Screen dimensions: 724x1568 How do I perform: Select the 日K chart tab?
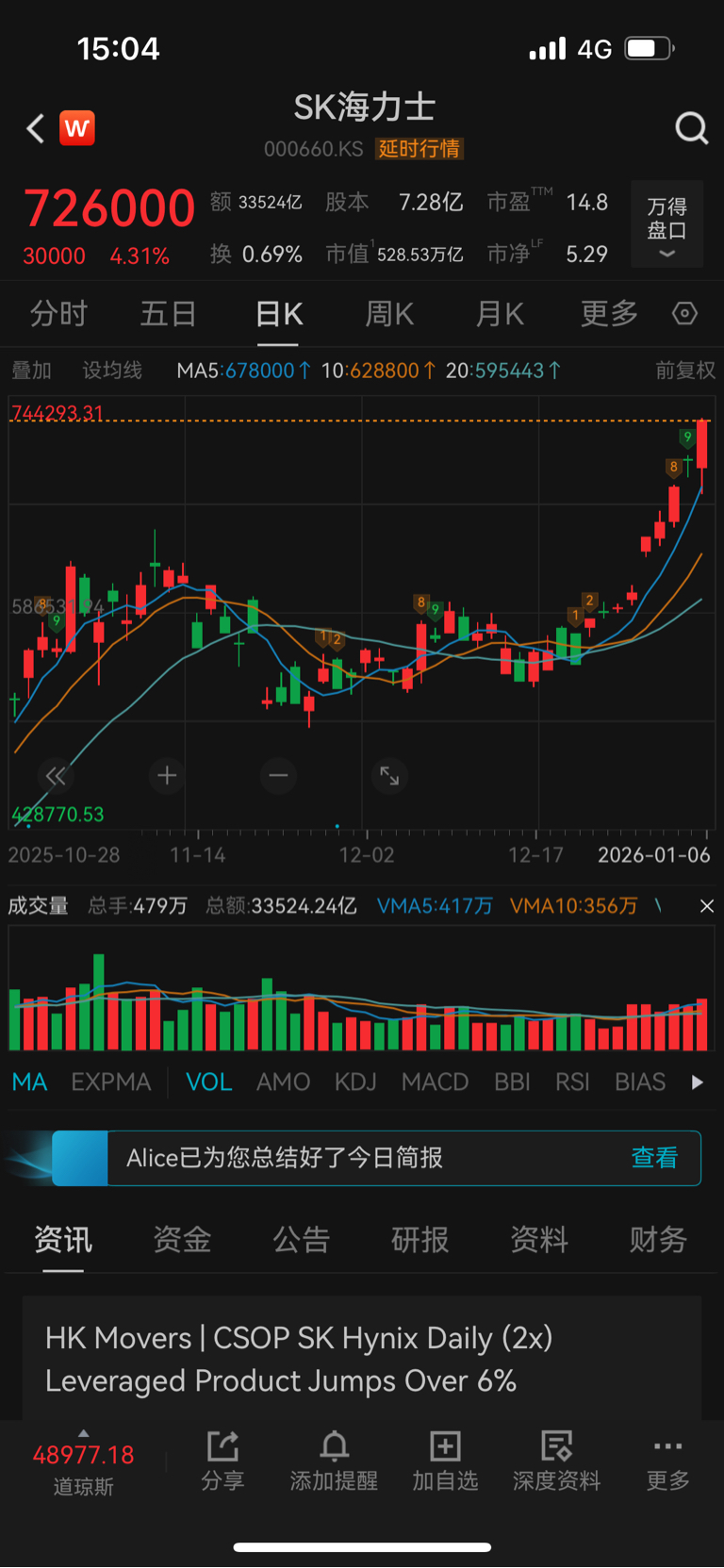point(279,313)
